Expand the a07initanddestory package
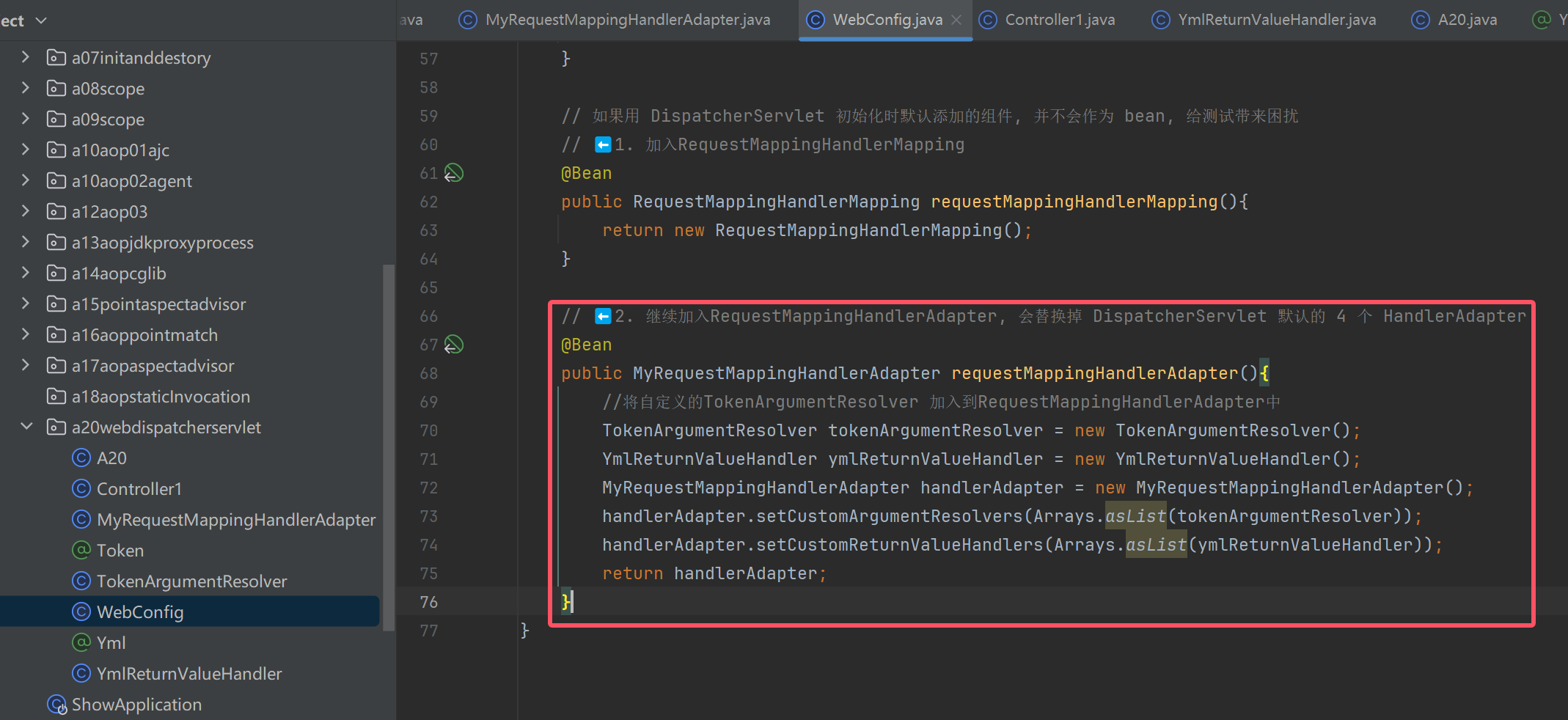 (26, 56)
